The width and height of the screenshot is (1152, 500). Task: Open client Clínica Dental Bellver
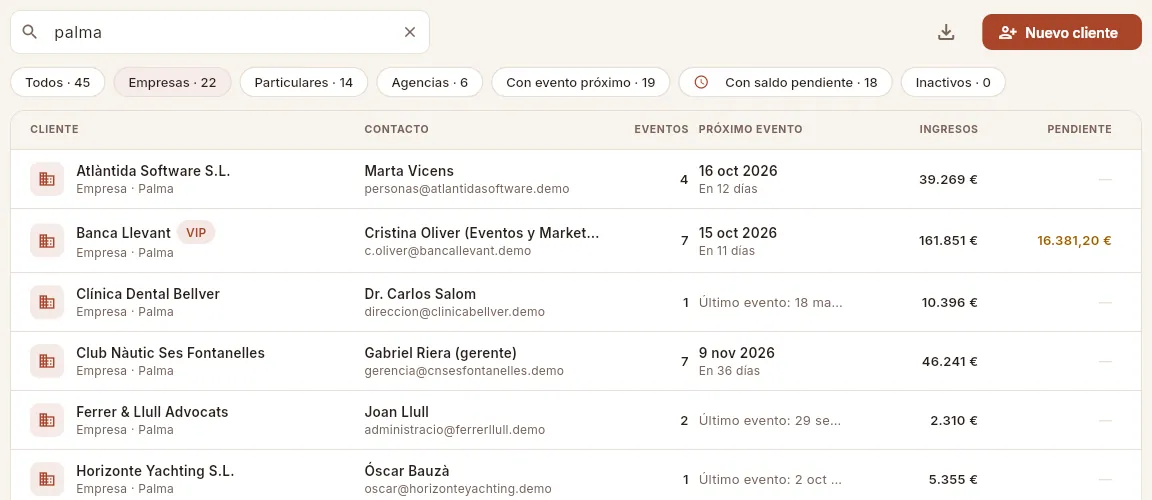pos(148,294)
